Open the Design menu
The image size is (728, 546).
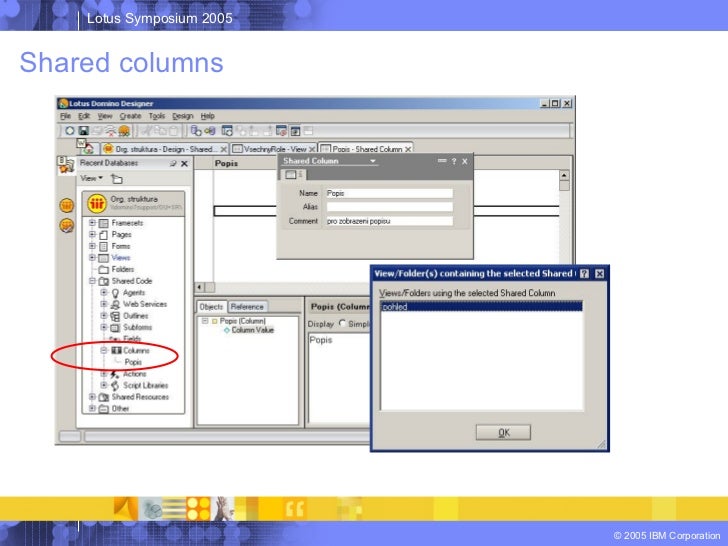[x=182, y=116]
